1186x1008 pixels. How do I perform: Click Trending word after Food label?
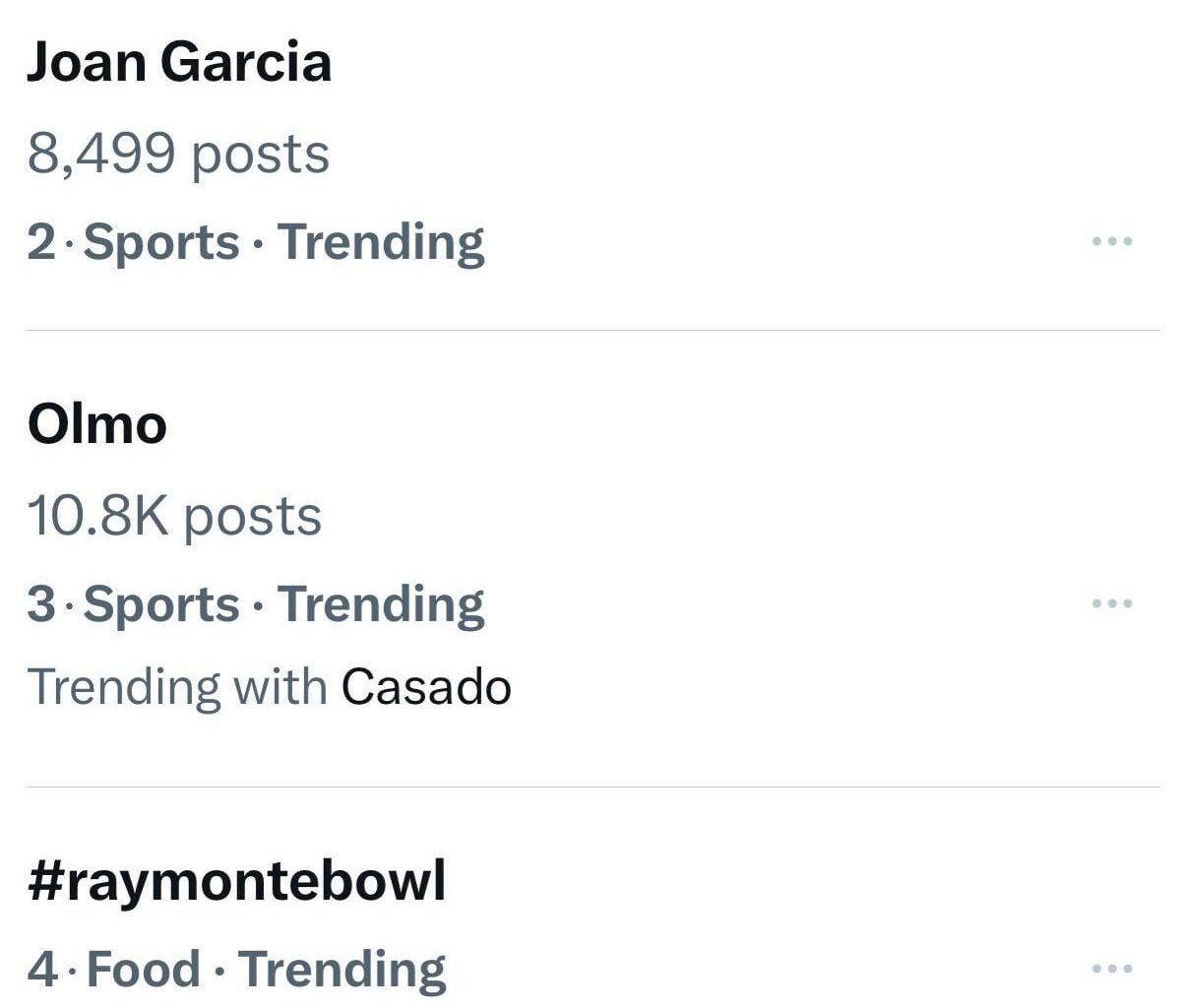pos(342,969)
